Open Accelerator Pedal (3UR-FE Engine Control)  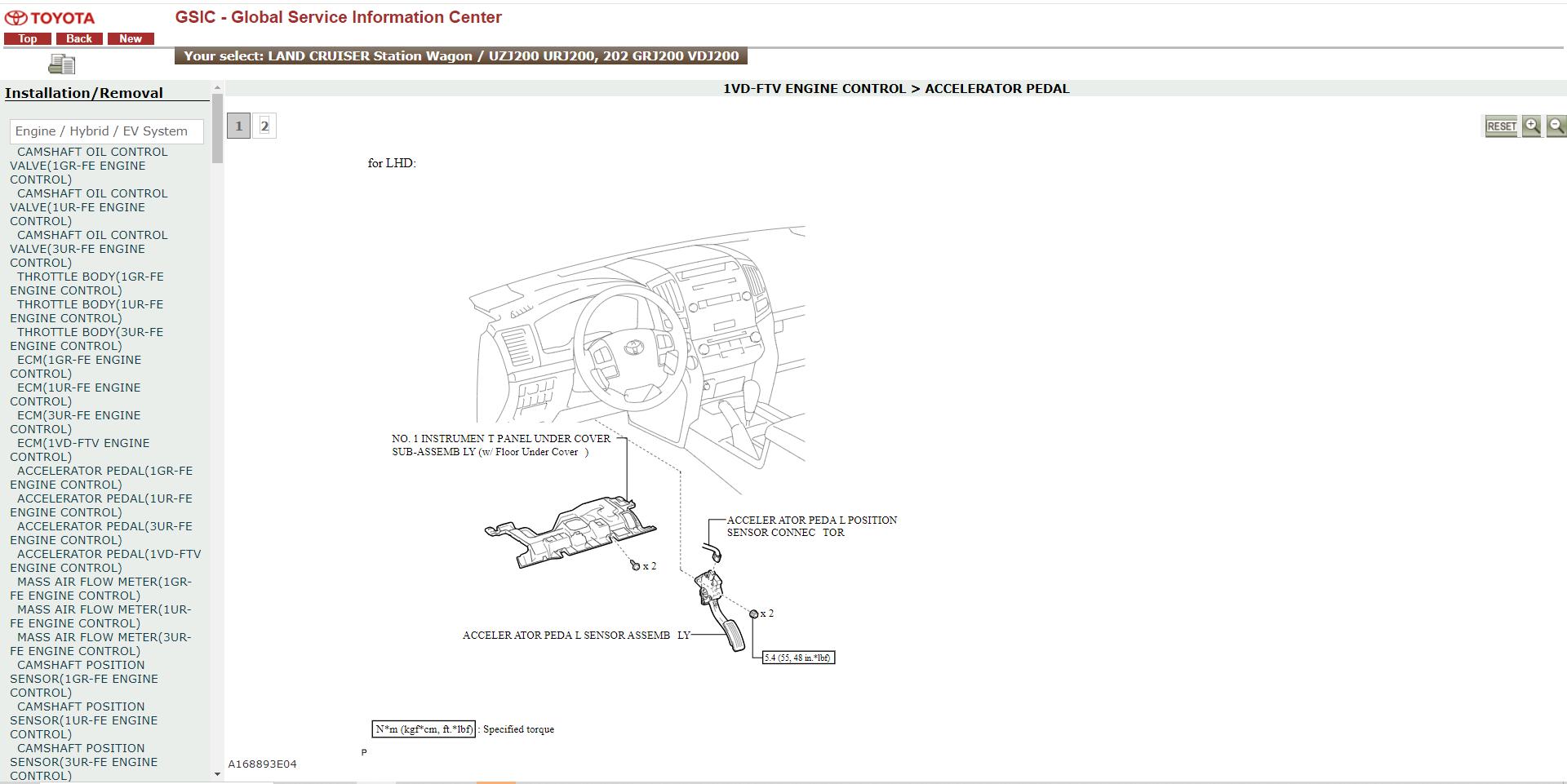click(x=101, y=533)
